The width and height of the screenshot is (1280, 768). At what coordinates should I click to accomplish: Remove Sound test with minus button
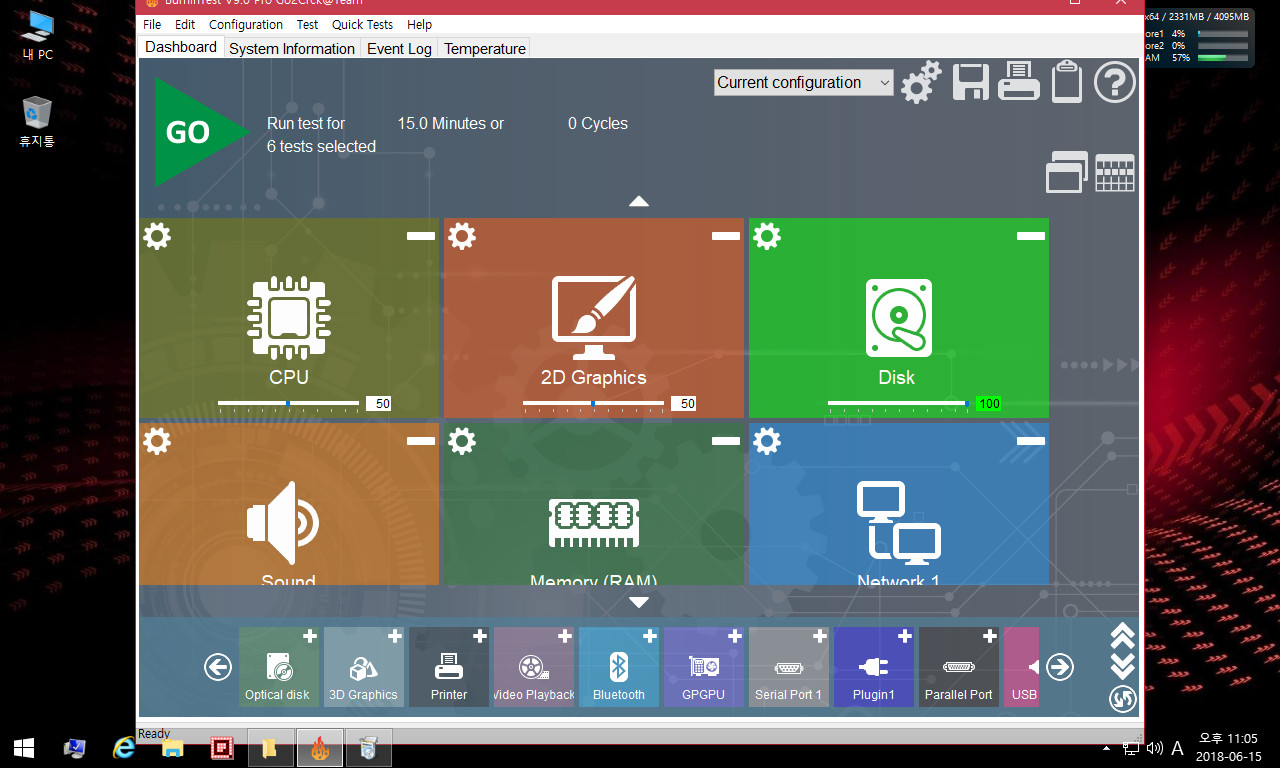[x=421, y=440]
